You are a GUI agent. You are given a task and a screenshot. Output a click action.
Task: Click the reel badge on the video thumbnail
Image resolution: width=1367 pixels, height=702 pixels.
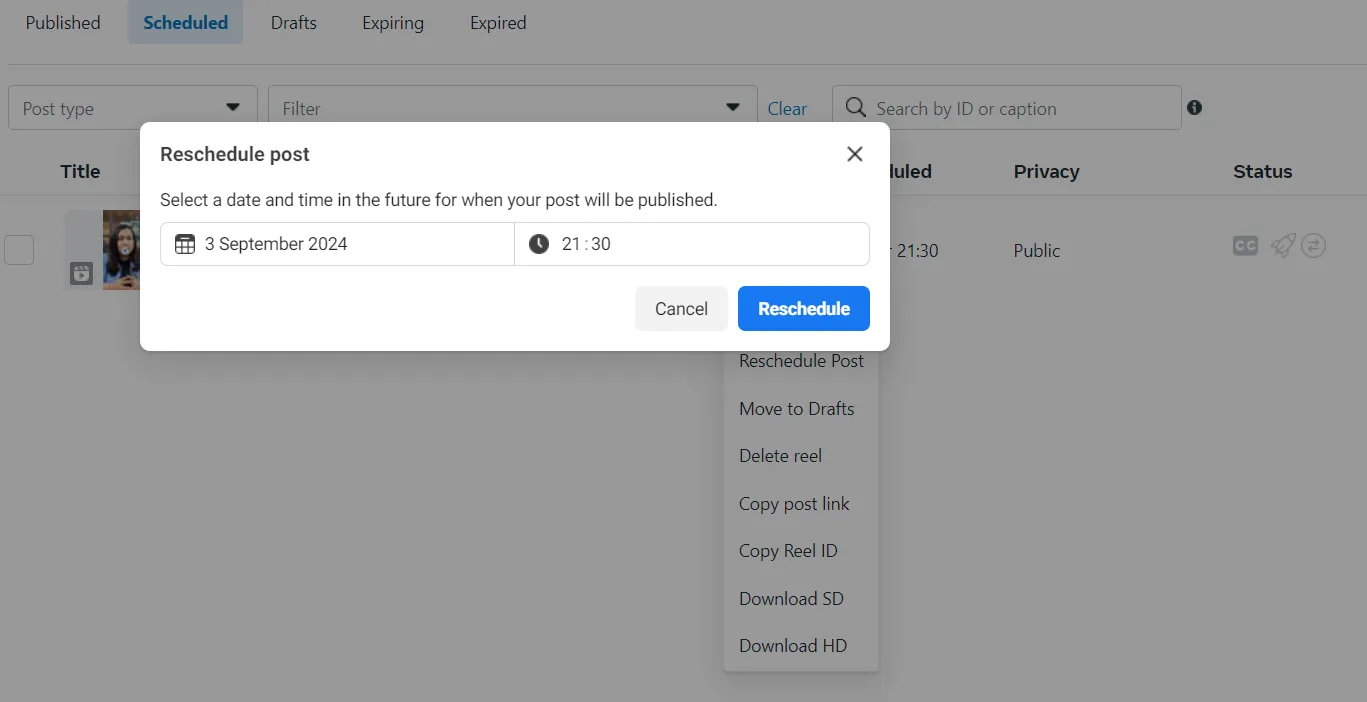(x=80, y=272)
